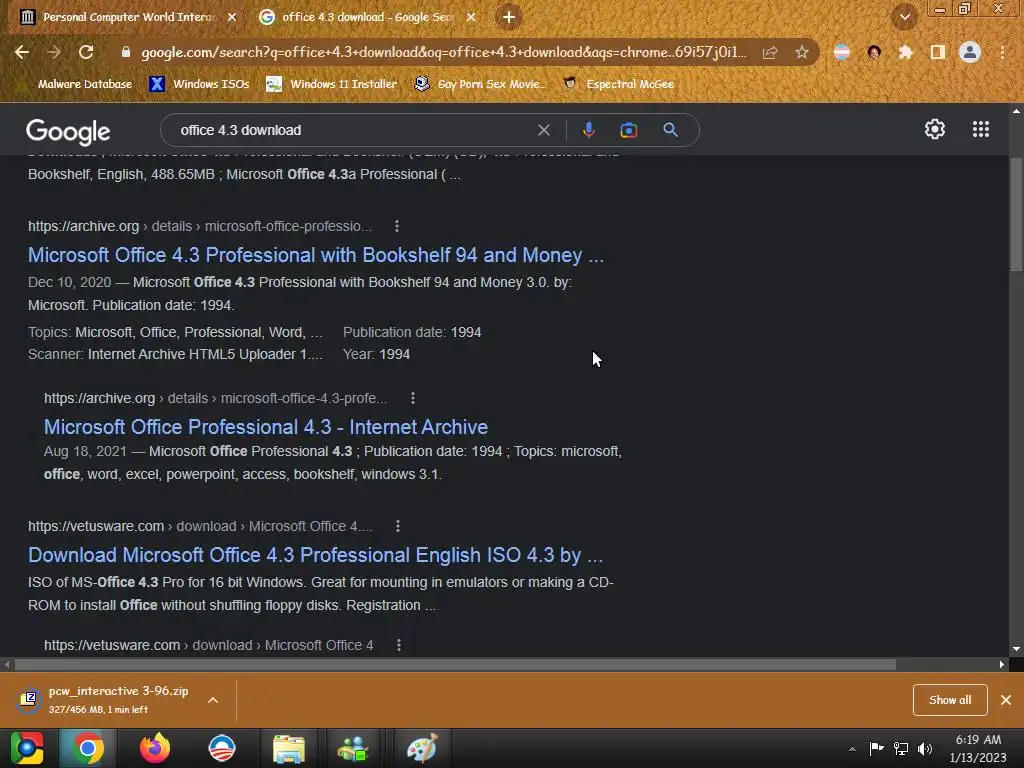Image resolution: width=1024 pixels, height=768 pixels.
Task: Open options for archive.org Professional 4.3 result
Action: (x=413, y=398)
